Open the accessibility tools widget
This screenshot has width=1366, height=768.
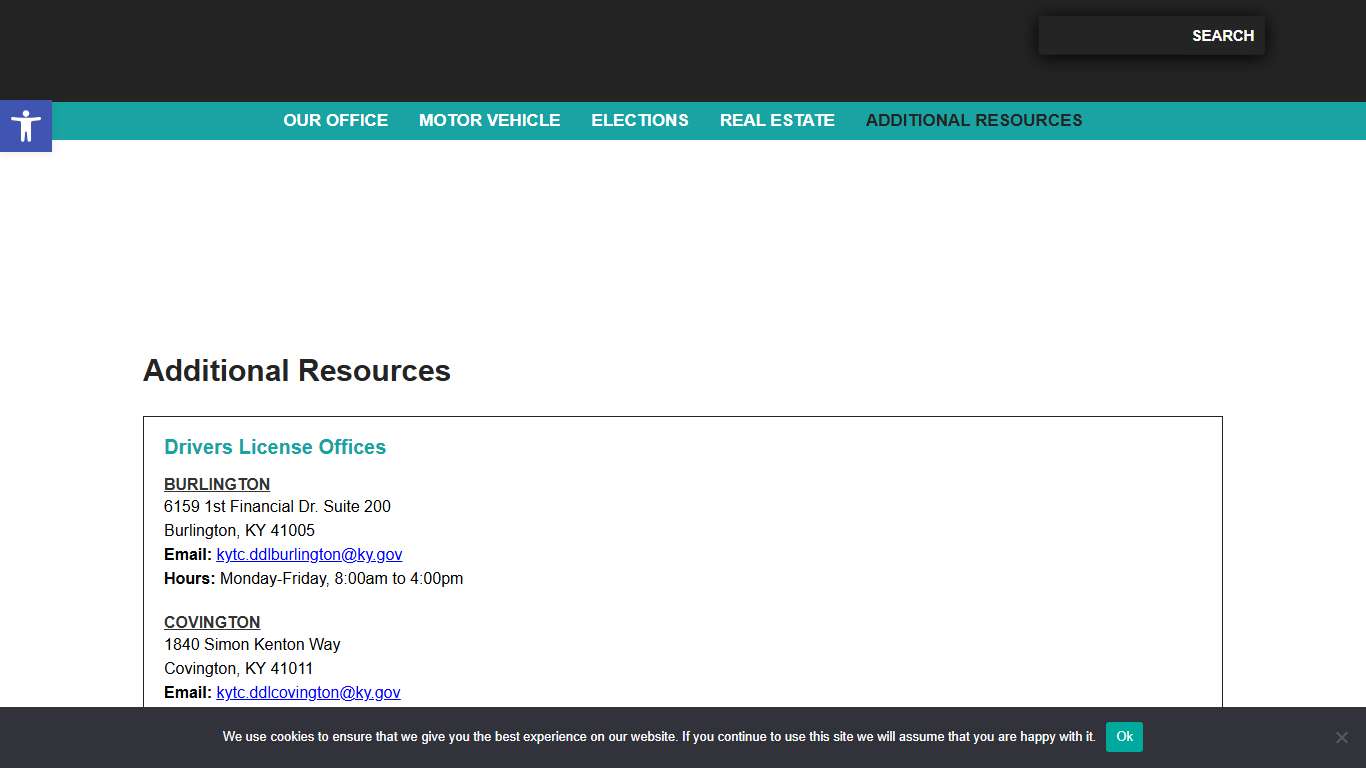click(25, 126)
